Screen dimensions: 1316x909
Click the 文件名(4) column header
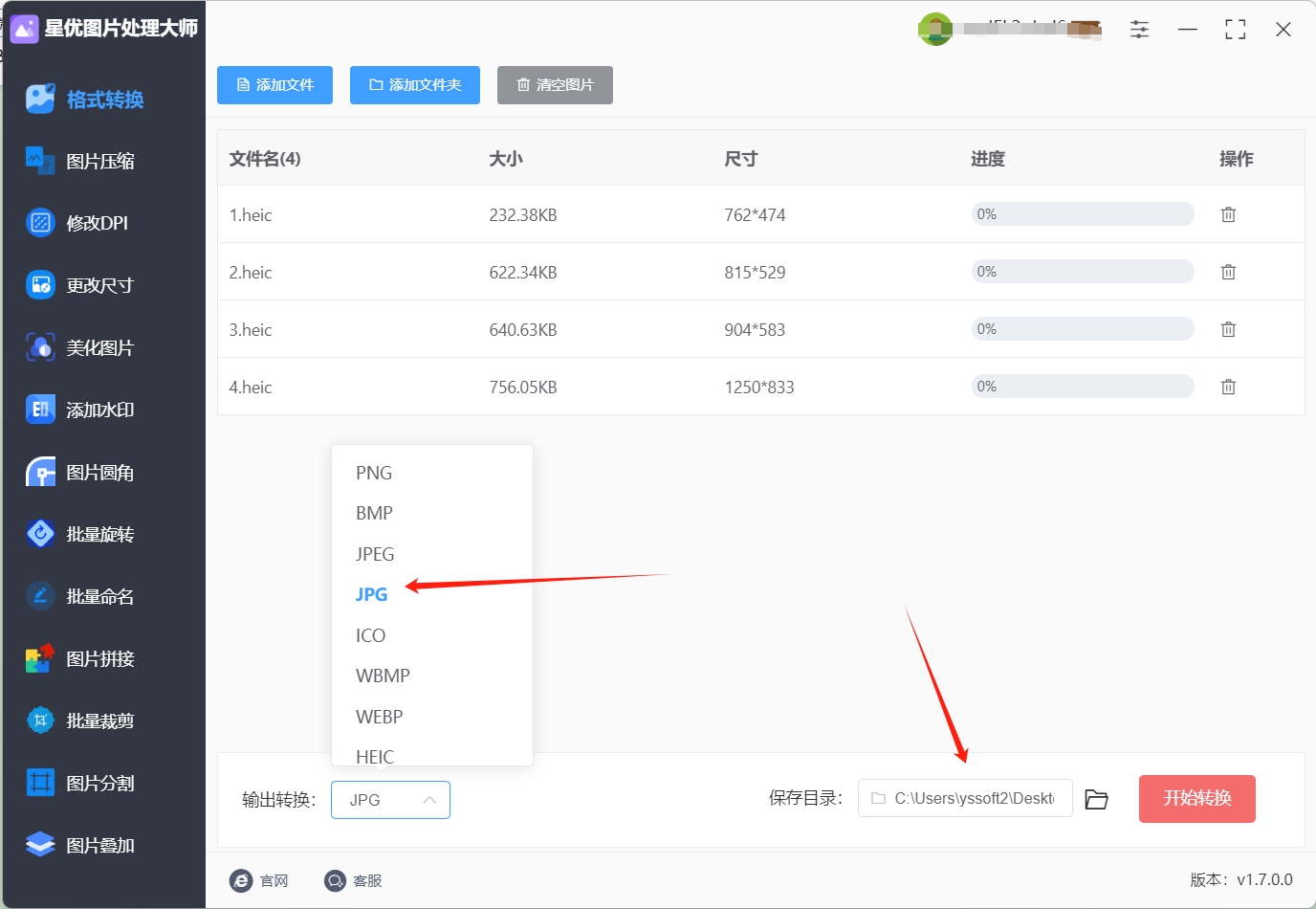[x=265, y=159]
